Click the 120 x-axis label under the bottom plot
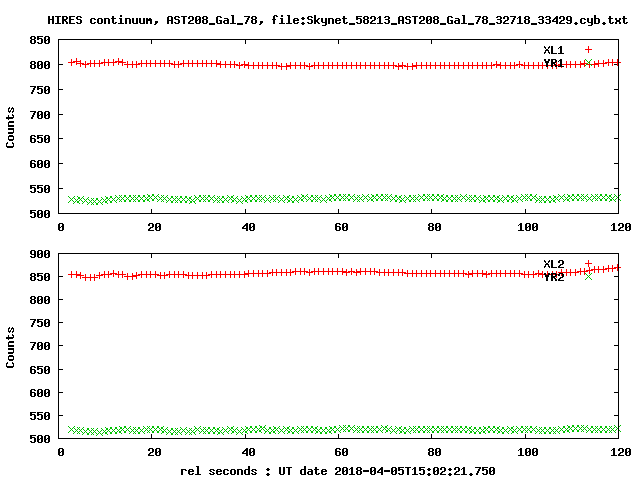This screenshot has width=640, height=480. coord(621,452)
